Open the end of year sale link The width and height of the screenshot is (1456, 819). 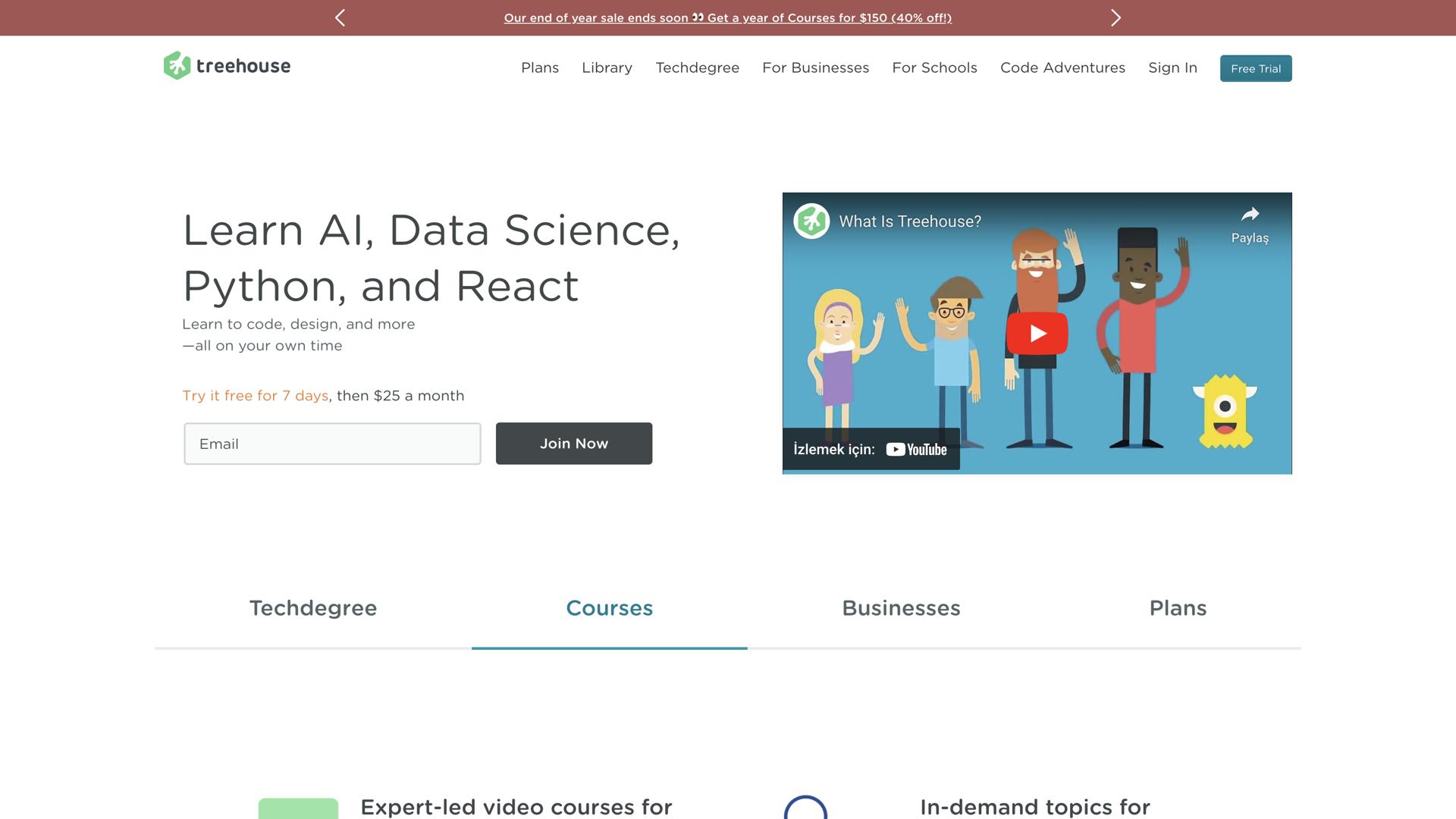pyautogui.click(x=727, y=17)
